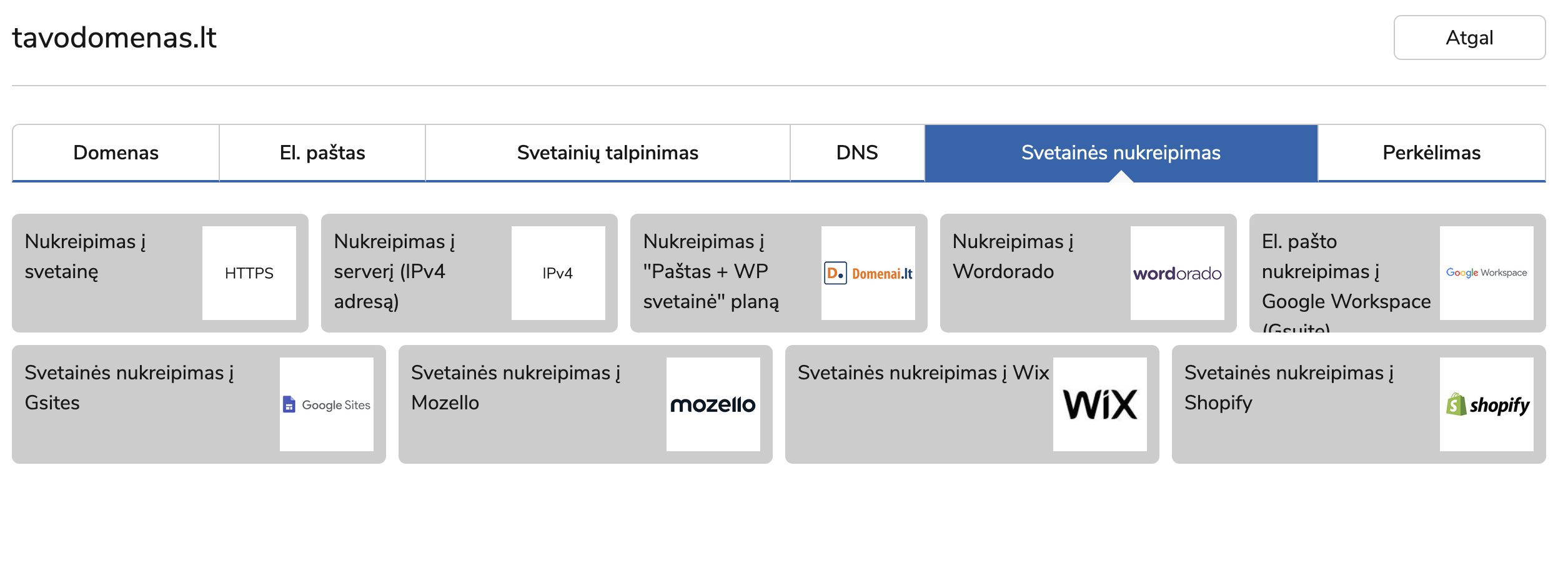Choose Nukreipimas į svetainę option
Viewport: 1568px width, 565px height.
pos(86,256)
